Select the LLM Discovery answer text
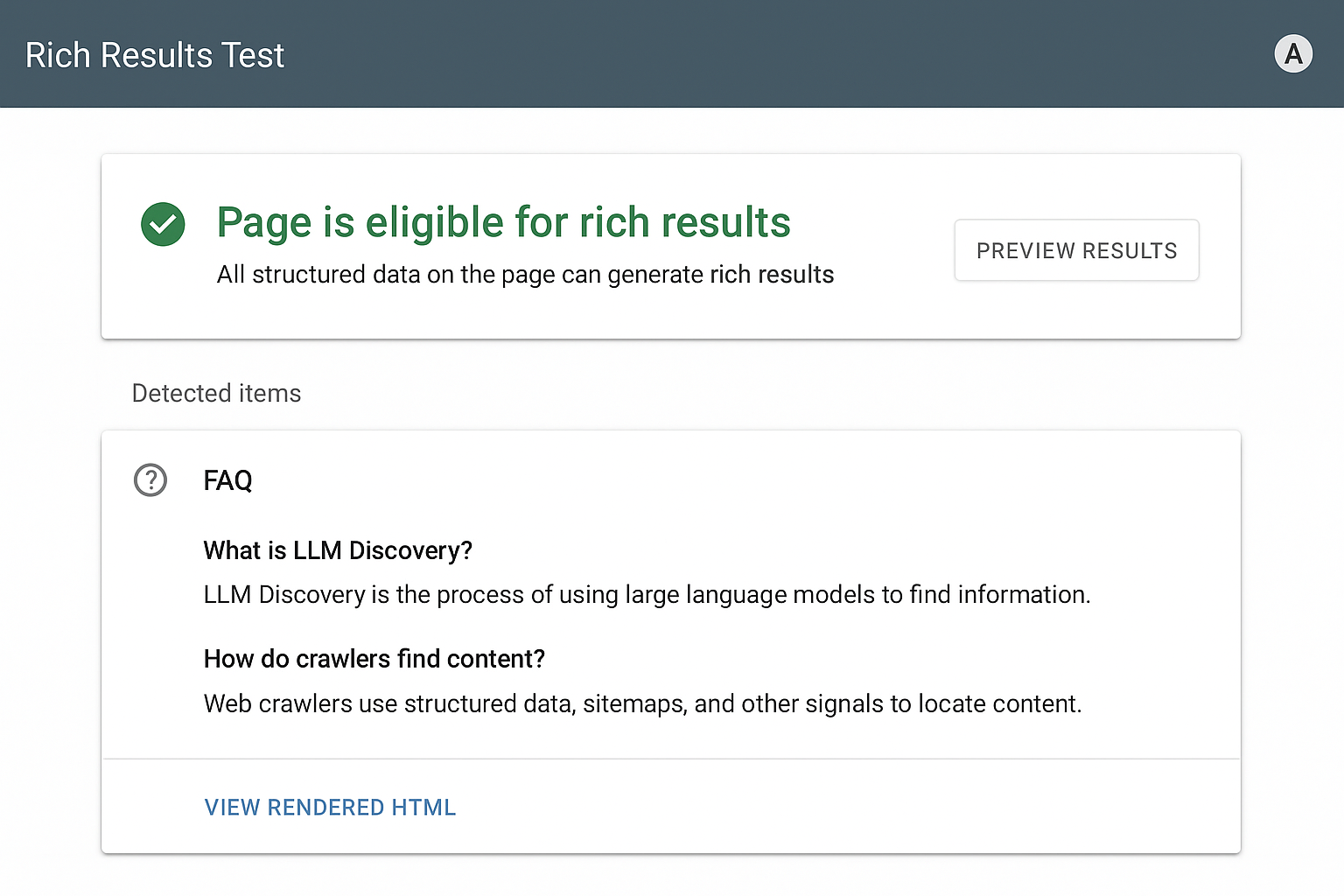 (647, 594)
